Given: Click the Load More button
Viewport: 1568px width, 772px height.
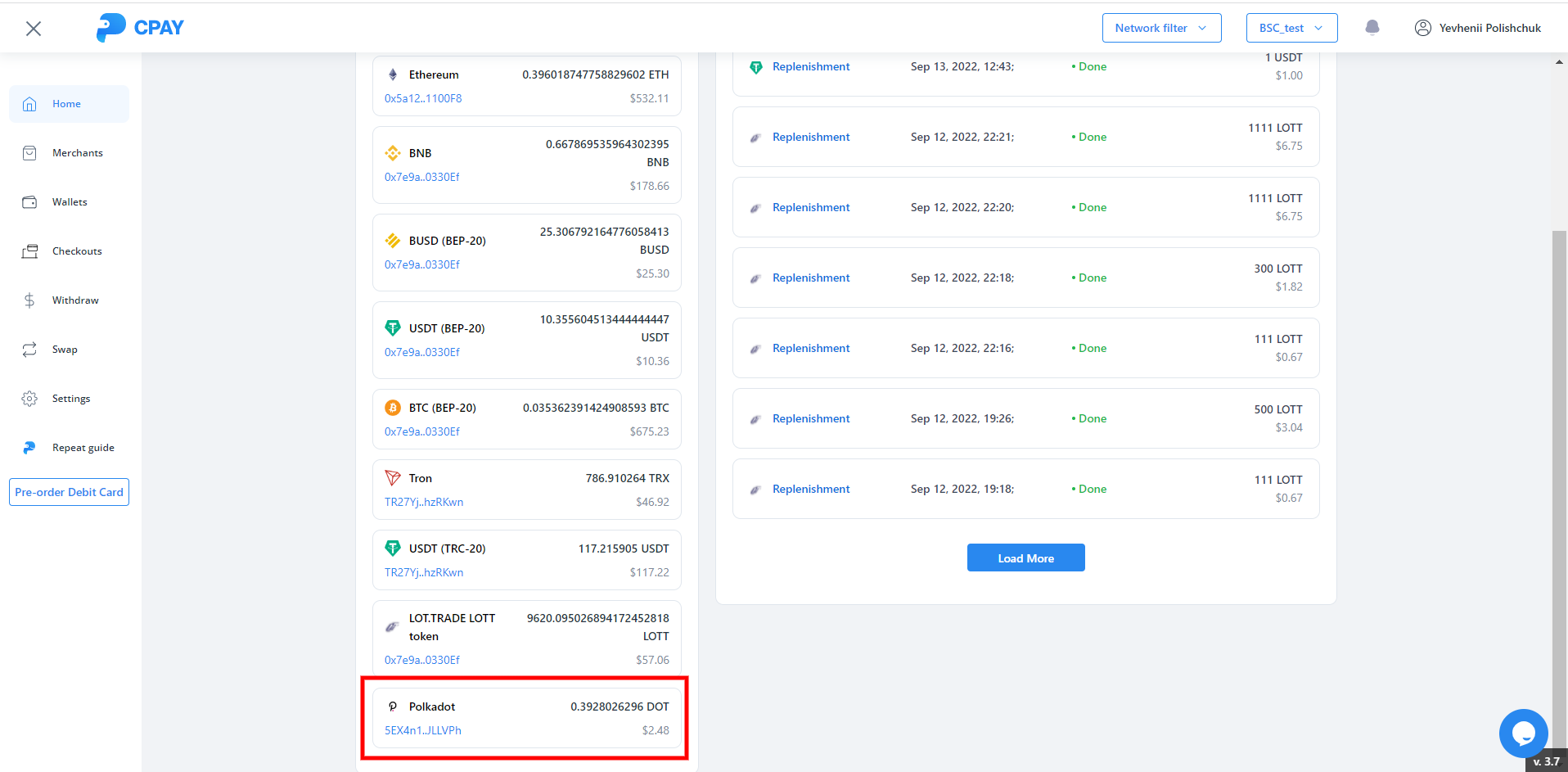Looking at the screenshot, I should pyautogui.click(x=1025, y=558).
